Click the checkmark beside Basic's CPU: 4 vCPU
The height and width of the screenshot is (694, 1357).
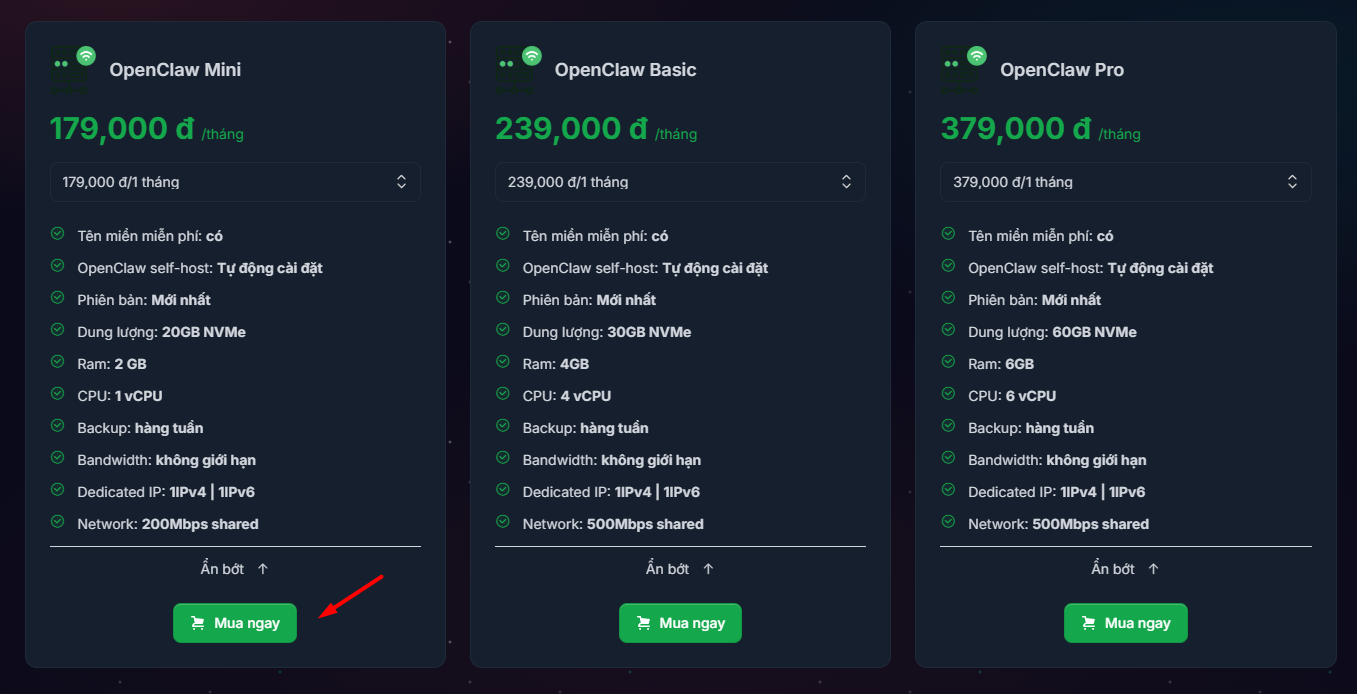tap(502, 395)
